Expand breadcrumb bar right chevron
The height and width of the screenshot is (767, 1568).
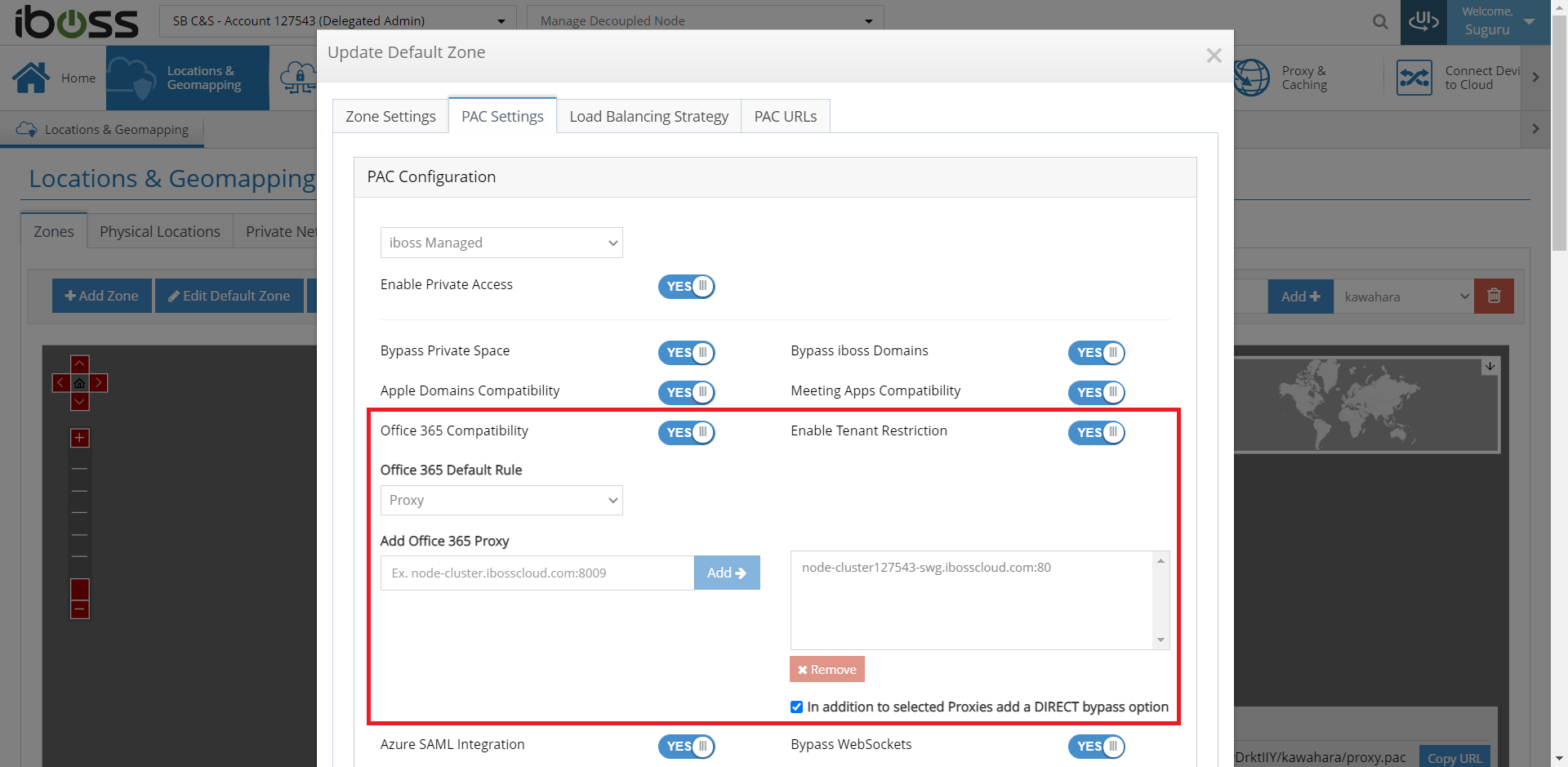(1535, 128)
